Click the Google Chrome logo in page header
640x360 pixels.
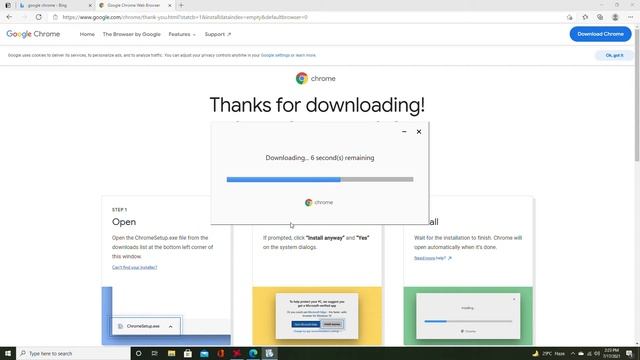[33, 34]
